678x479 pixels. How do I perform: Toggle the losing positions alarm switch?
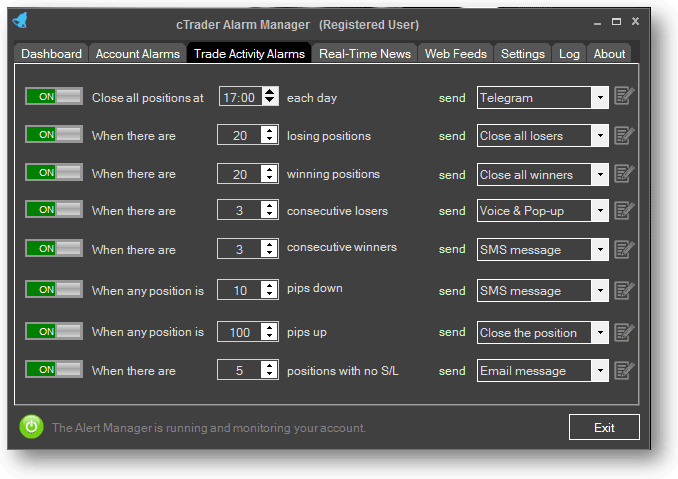click(x=54, y=134)
